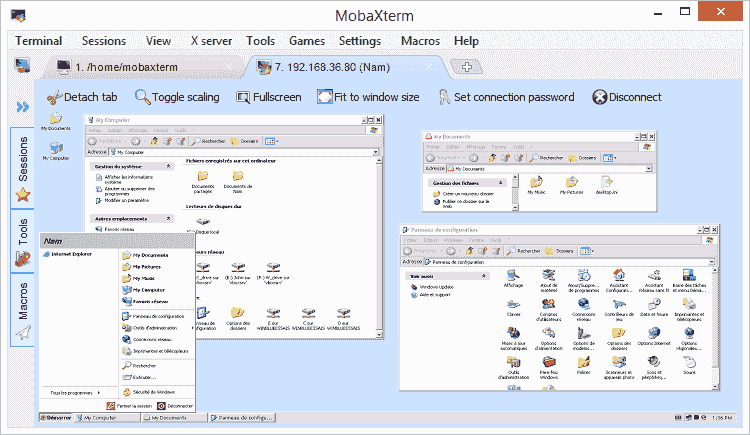This screenshot has height=435, width=750.
Task: Open the Macros side panel tab
Action: pyautogui.click(x=22, y=301)
